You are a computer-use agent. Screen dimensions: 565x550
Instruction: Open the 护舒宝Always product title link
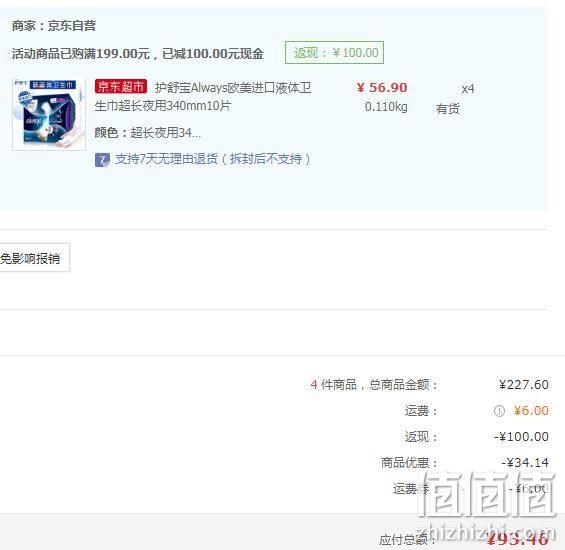coord(203,97)
